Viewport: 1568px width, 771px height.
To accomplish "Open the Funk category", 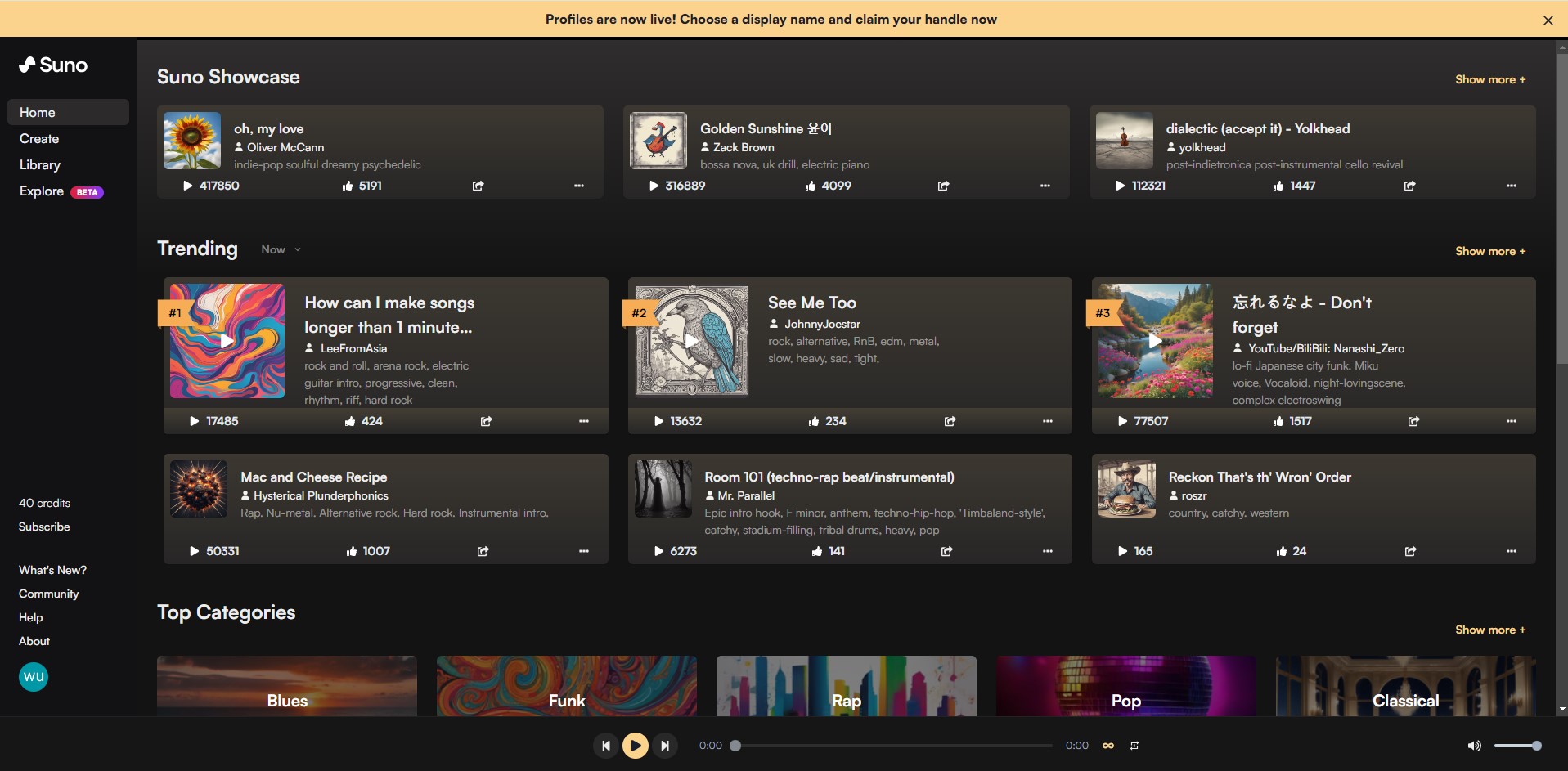I will tap(567, 686).
